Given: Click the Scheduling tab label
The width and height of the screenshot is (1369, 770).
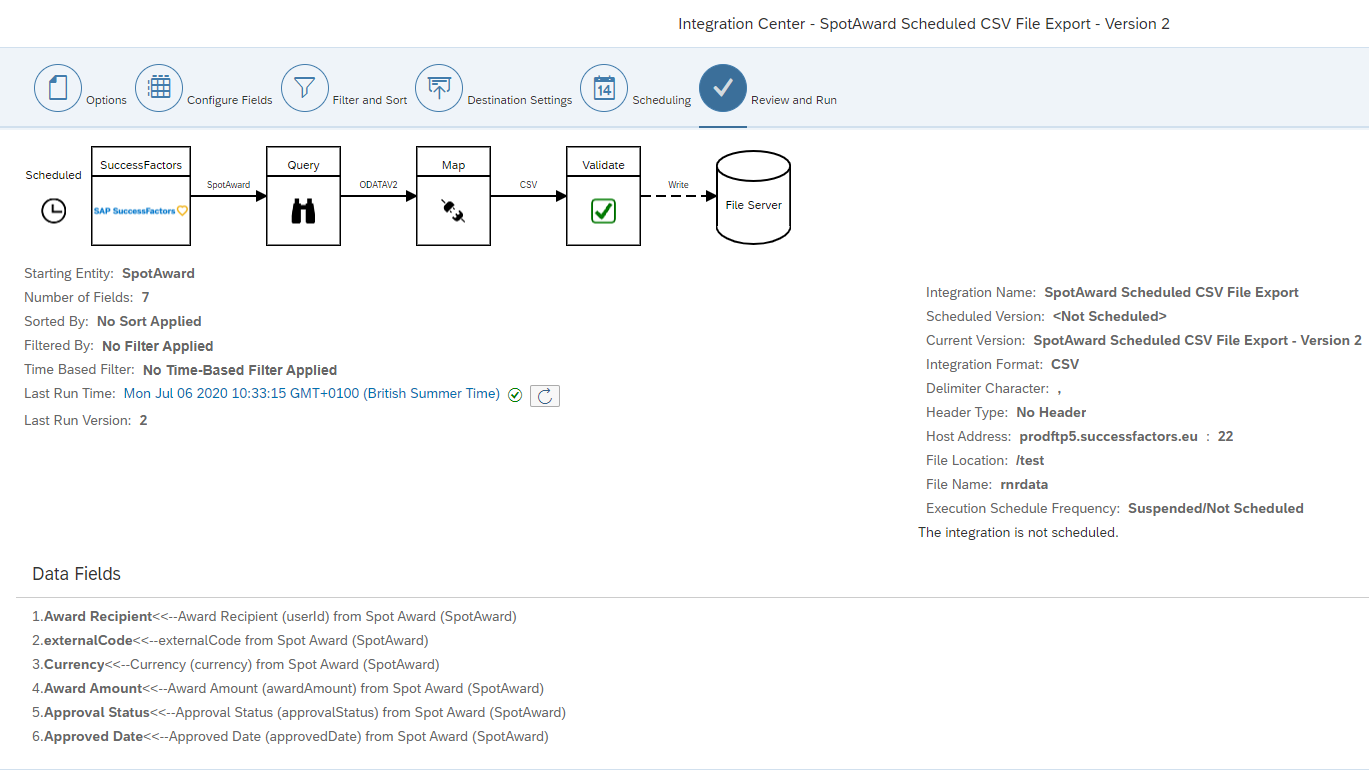Looking at the screenshot, I should pos(662,100).
